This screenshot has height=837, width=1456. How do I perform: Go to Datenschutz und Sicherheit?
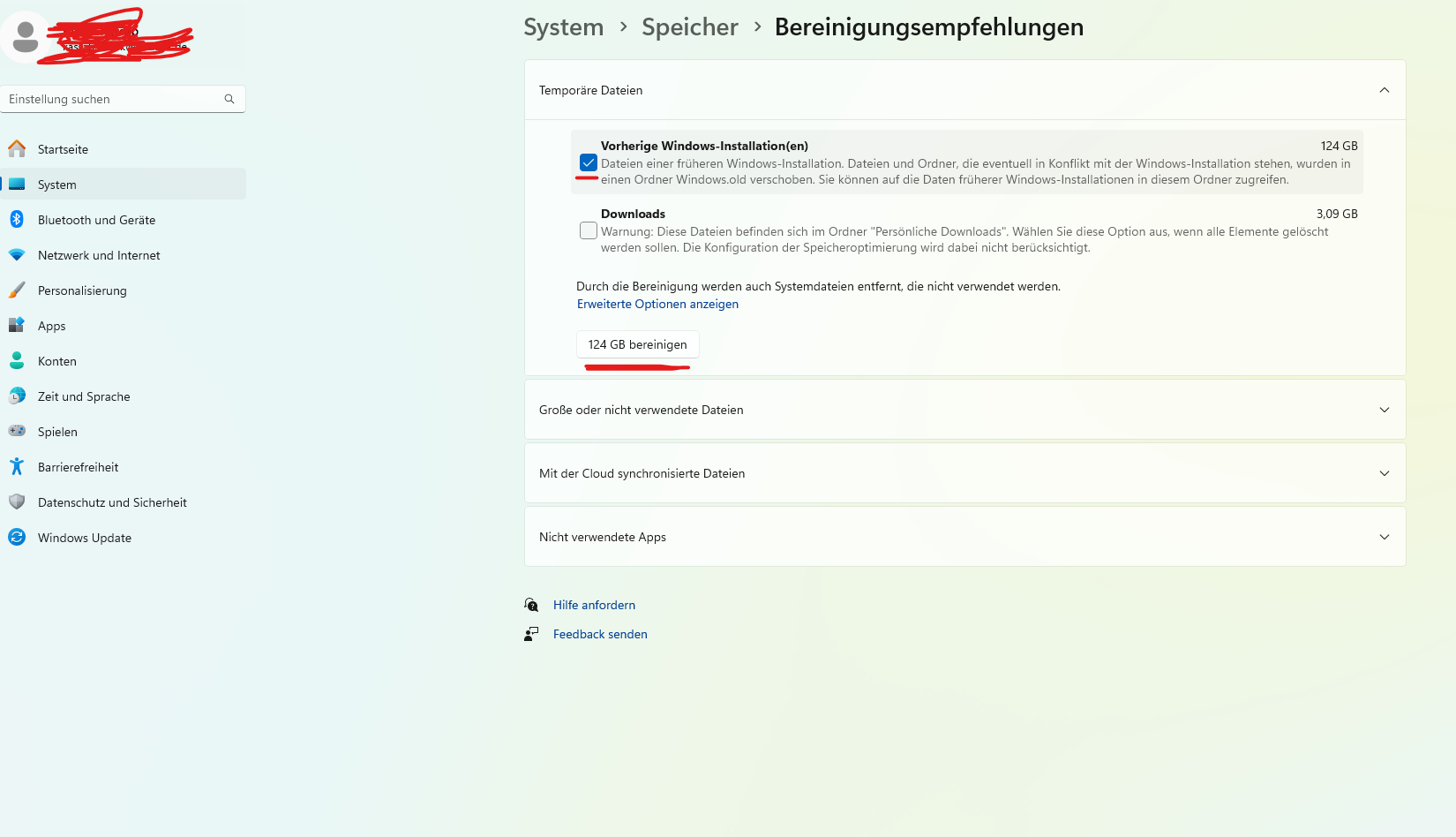point(123,502)
